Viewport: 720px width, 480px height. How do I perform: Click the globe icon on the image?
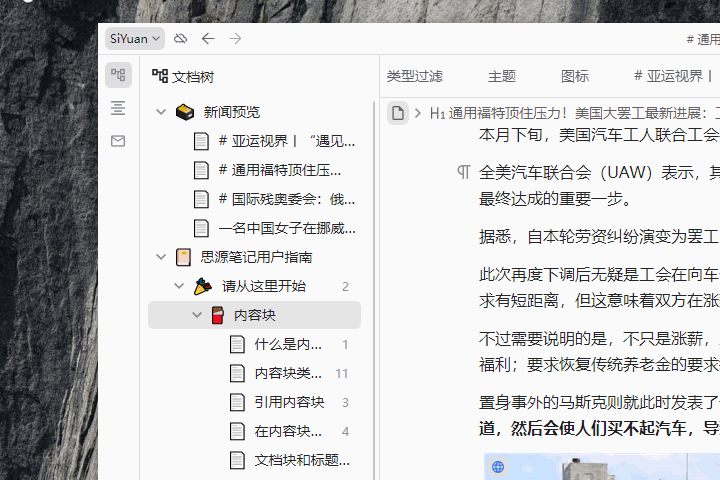pyautogui.click(x=498, y=467)
